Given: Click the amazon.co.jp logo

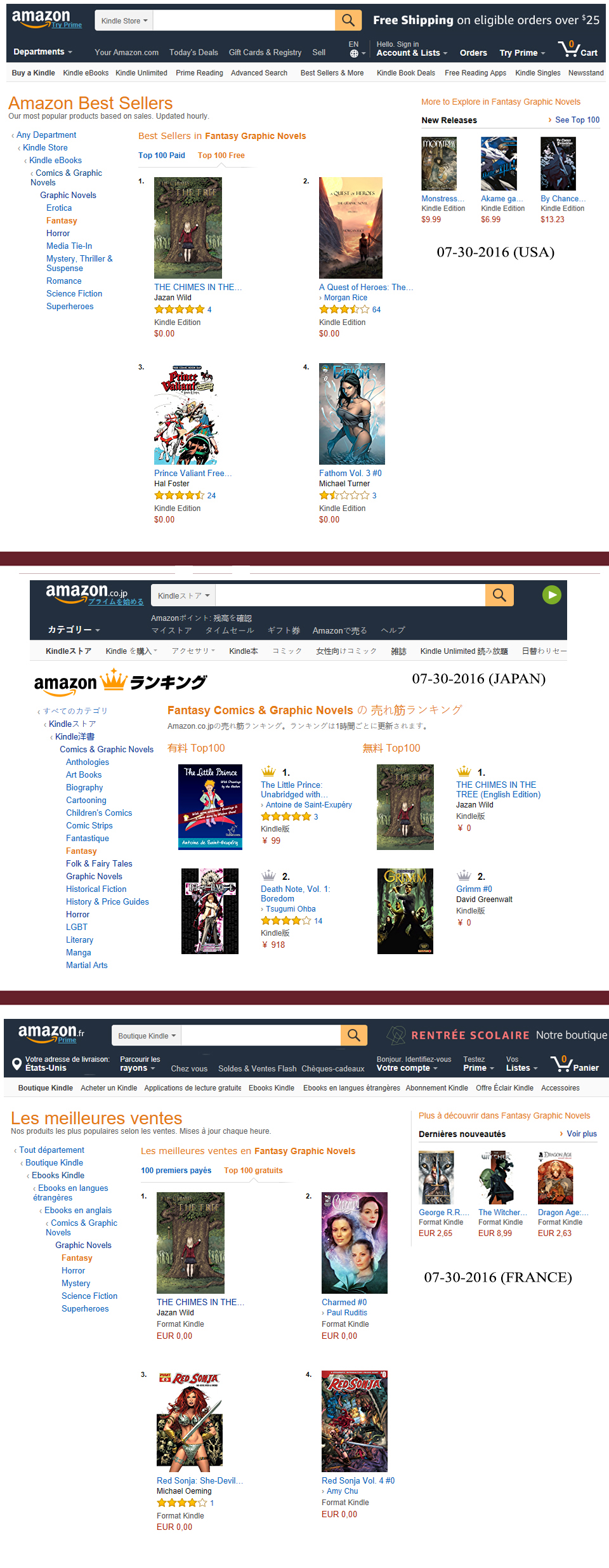Looking at the screenshot, I should (94, 594).
